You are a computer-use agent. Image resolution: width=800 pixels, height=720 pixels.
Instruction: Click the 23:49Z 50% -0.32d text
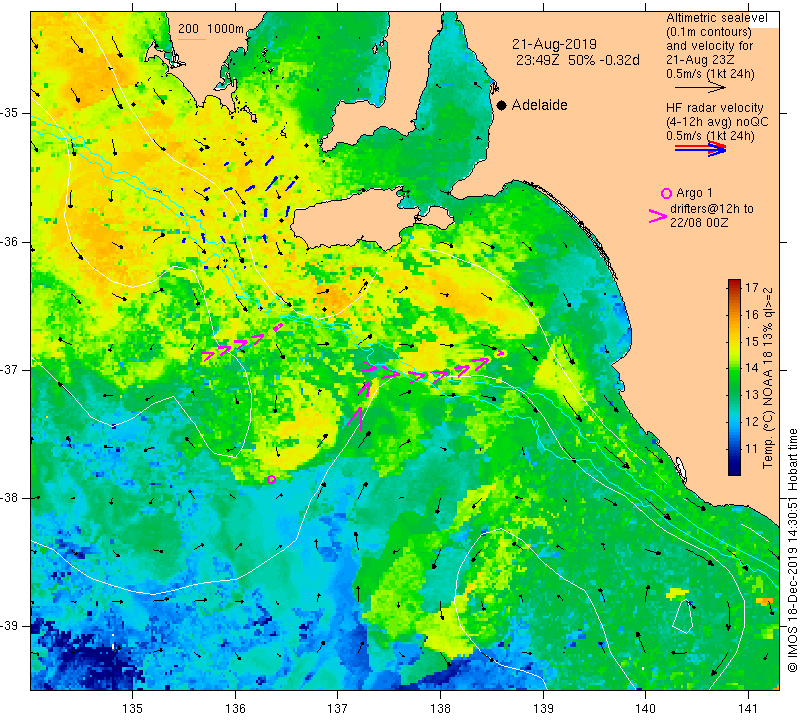(578, 60)
